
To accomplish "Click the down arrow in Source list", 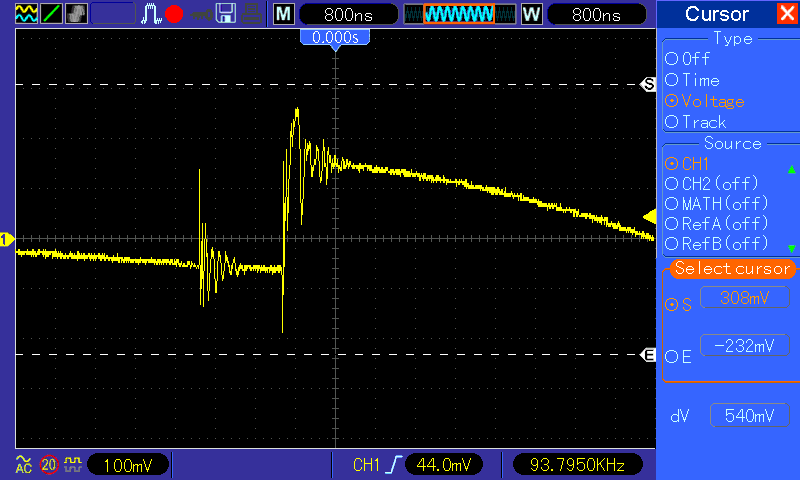I will coord(792,248).
